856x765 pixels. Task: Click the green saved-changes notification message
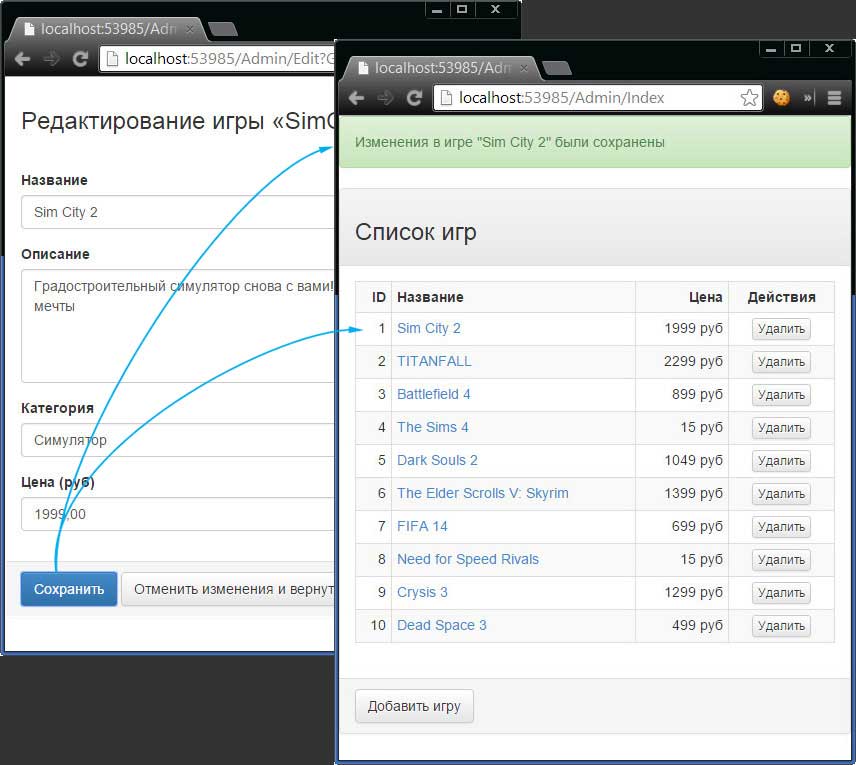pos(595,142)
